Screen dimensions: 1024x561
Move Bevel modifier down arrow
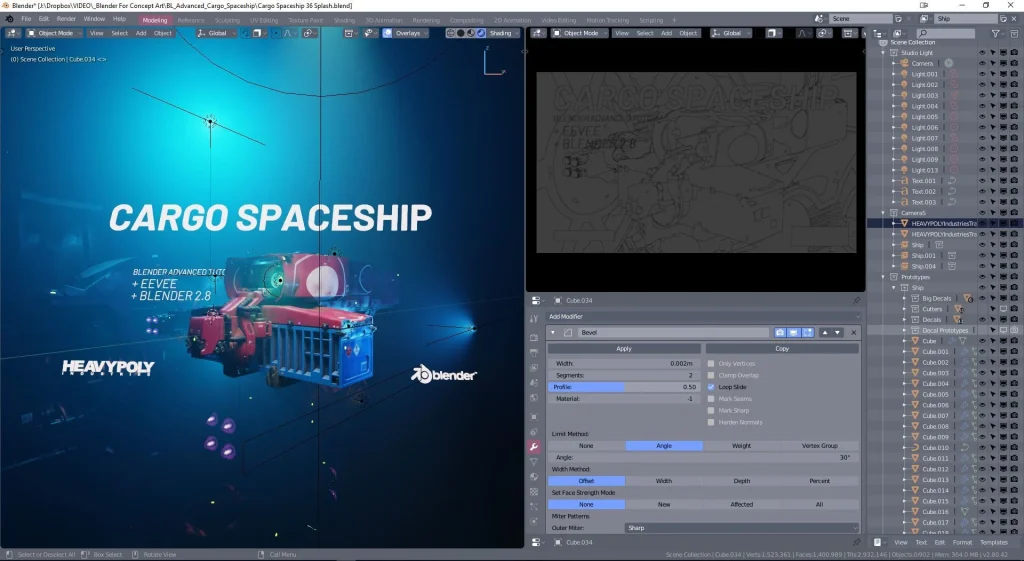coord(837,332)
